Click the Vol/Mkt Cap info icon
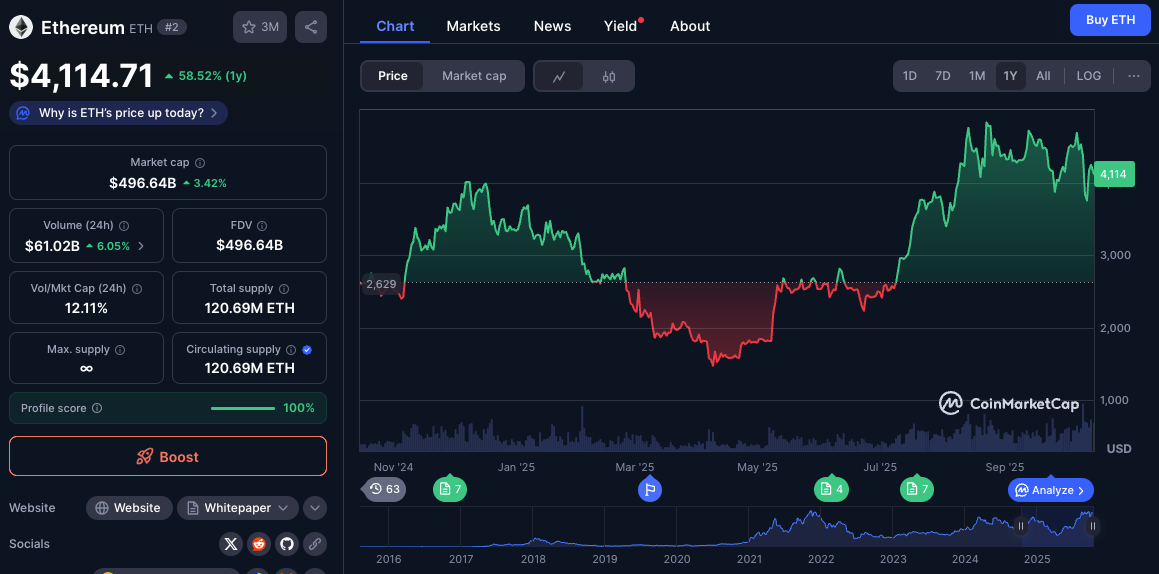 click(137, 289)
